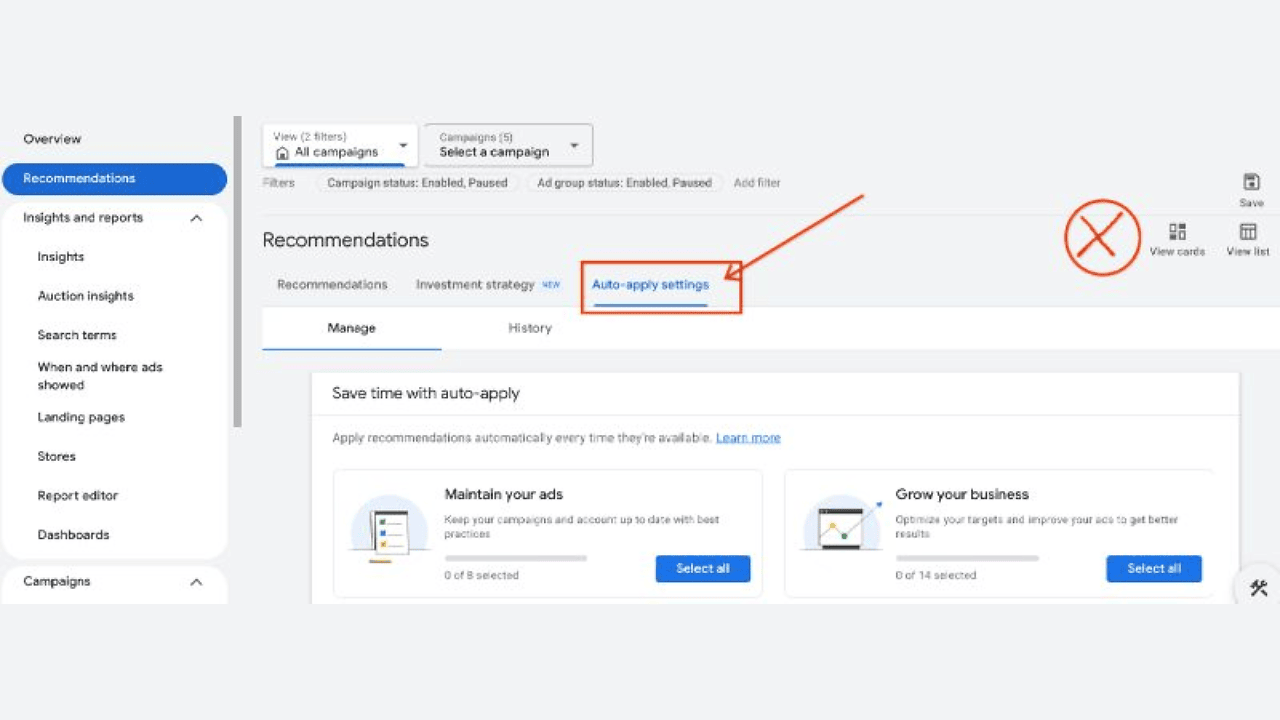Image resolution: width=1280 pixels, height=720 pixels.
Task: Switch to View list layout
Action: [x=1247, y=232]
